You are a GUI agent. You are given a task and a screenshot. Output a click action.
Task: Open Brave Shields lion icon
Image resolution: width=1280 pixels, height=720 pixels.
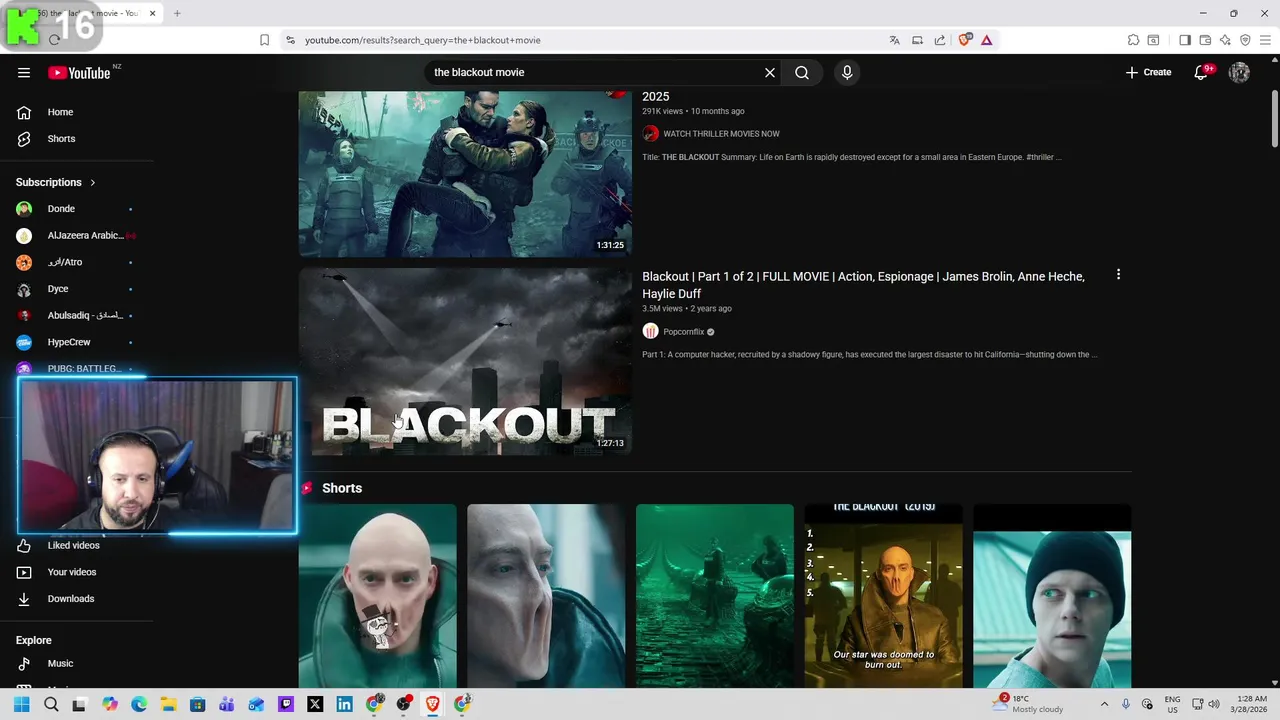tap(964, 40)
